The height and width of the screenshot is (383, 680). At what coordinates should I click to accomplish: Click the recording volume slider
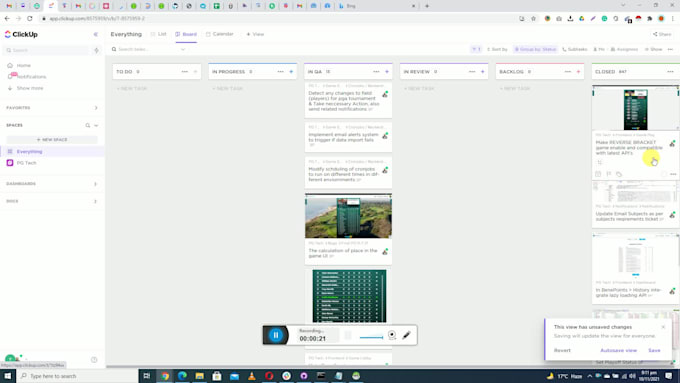tap(371, 337)
